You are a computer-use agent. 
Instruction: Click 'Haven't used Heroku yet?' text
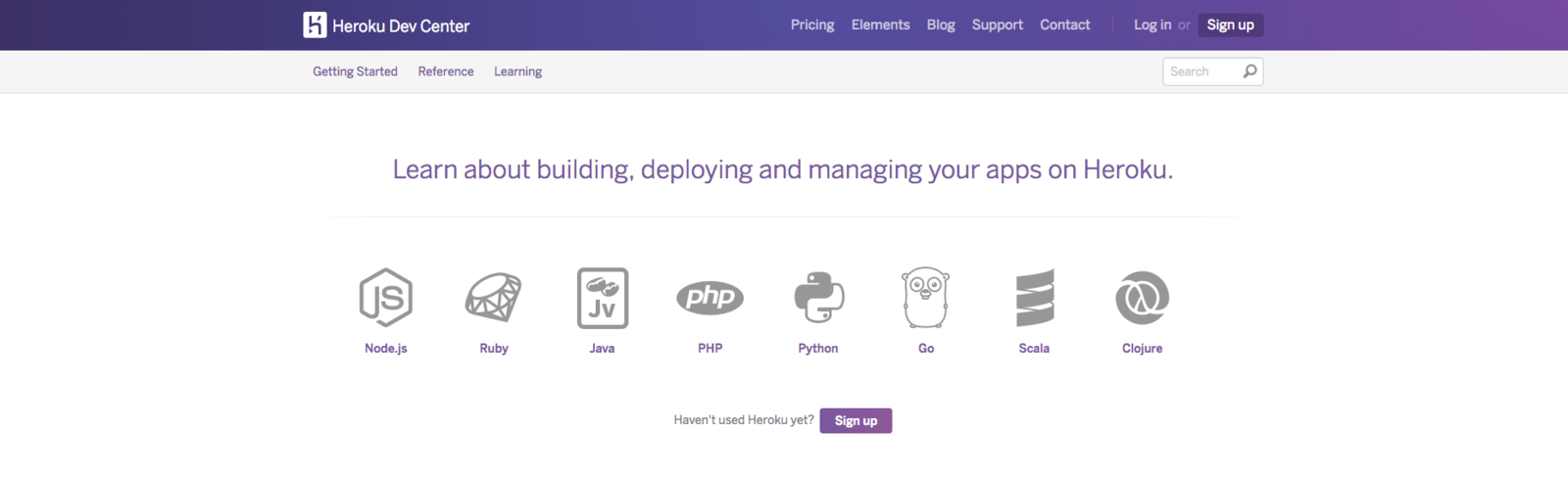coord(744,420)
